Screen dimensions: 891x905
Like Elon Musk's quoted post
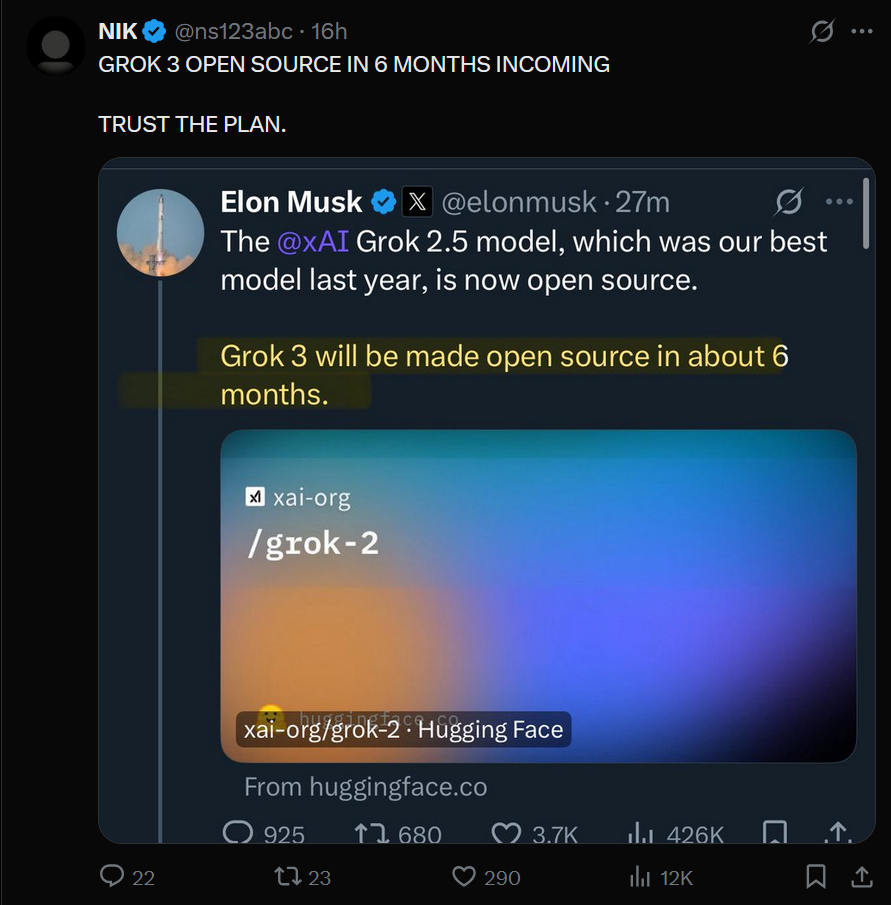point(506,833)
